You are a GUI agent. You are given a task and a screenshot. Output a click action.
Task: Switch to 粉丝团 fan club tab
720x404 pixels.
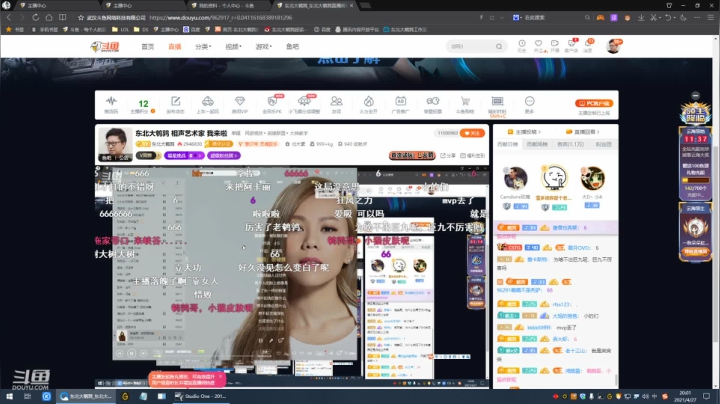coord(603,144)
